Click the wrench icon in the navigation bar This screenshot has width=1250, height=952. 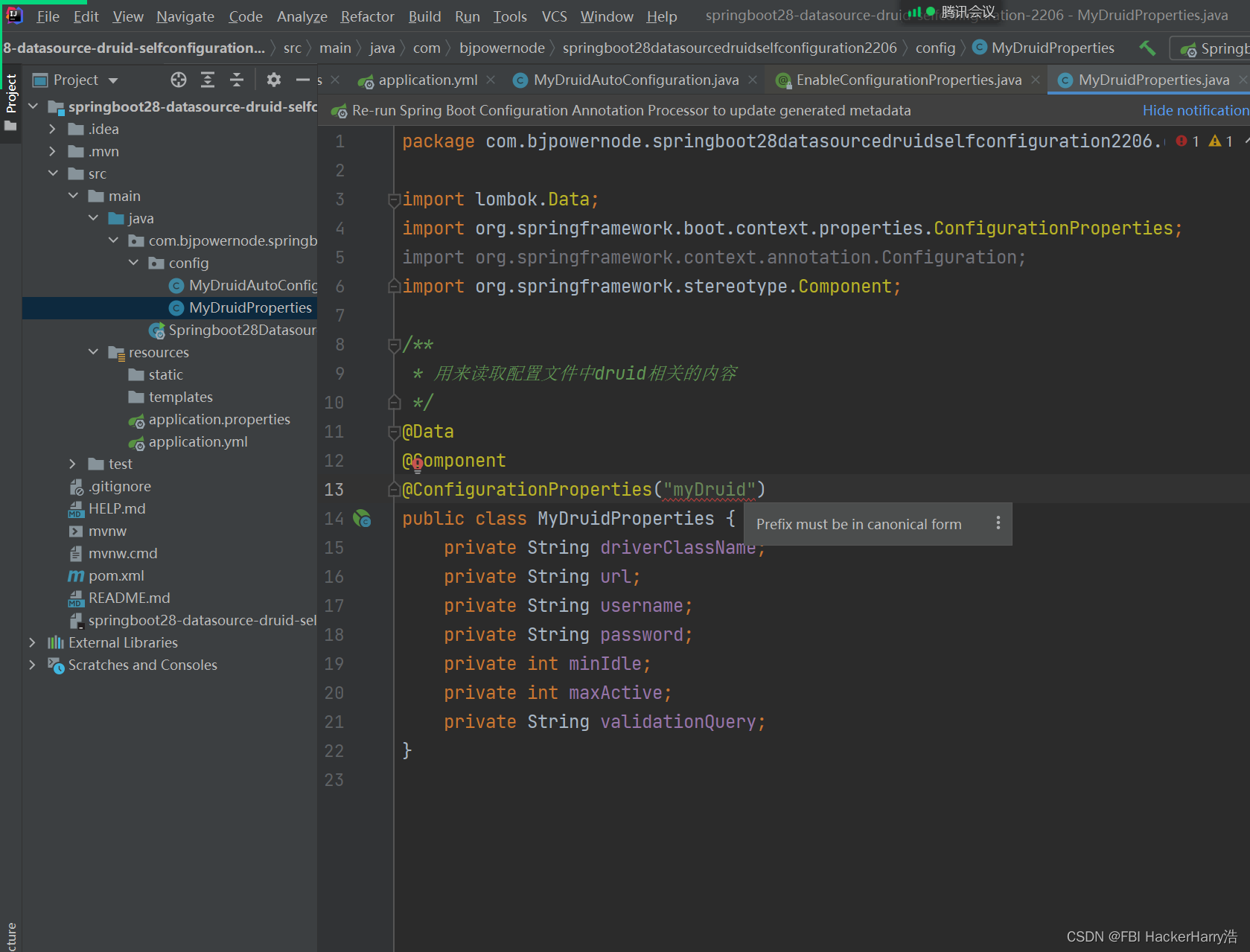tap(1147, 48)
